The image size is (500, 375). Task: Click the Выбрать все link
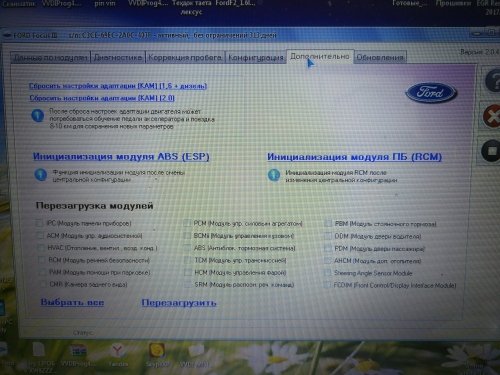point(72,302)
